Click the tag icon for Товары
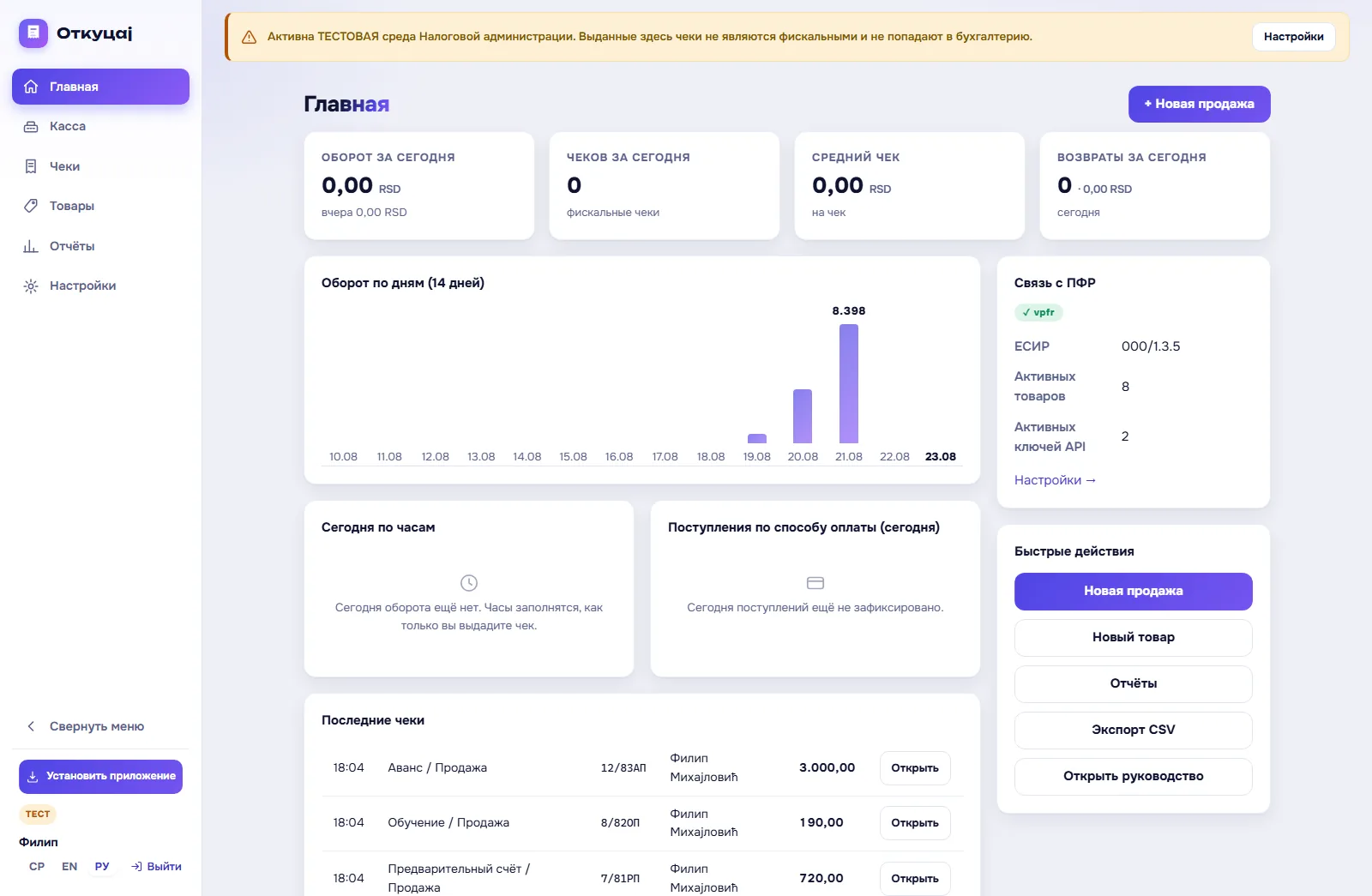This screenshot has width=1372, height=896. 31,206
